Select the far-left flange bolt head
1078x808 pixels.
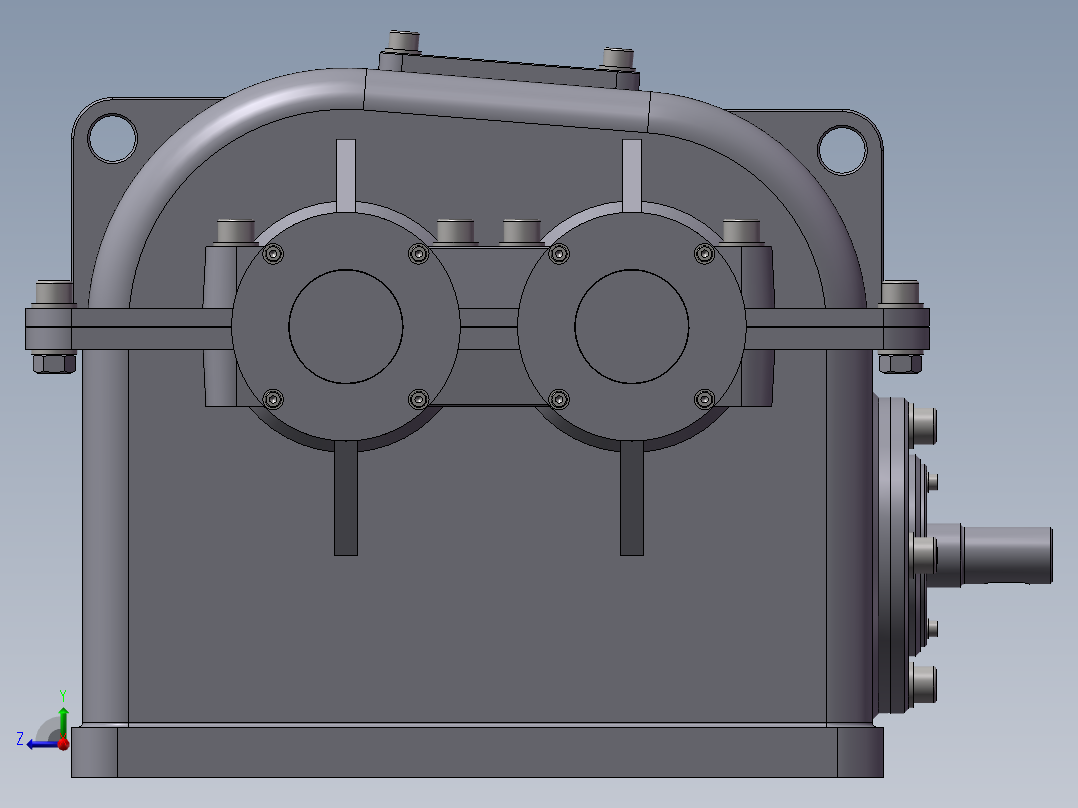[54, 294]
